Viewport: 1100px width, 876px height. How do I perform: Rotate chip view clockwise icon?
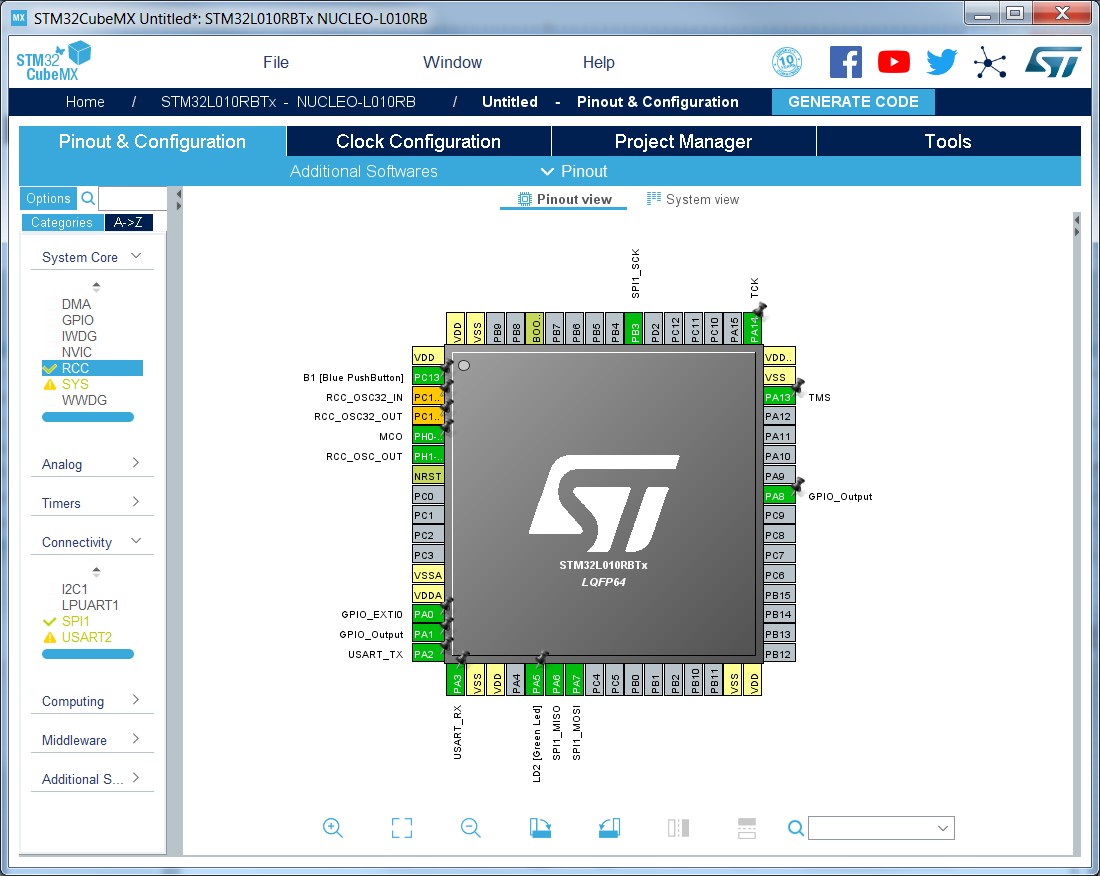point(539,828)
